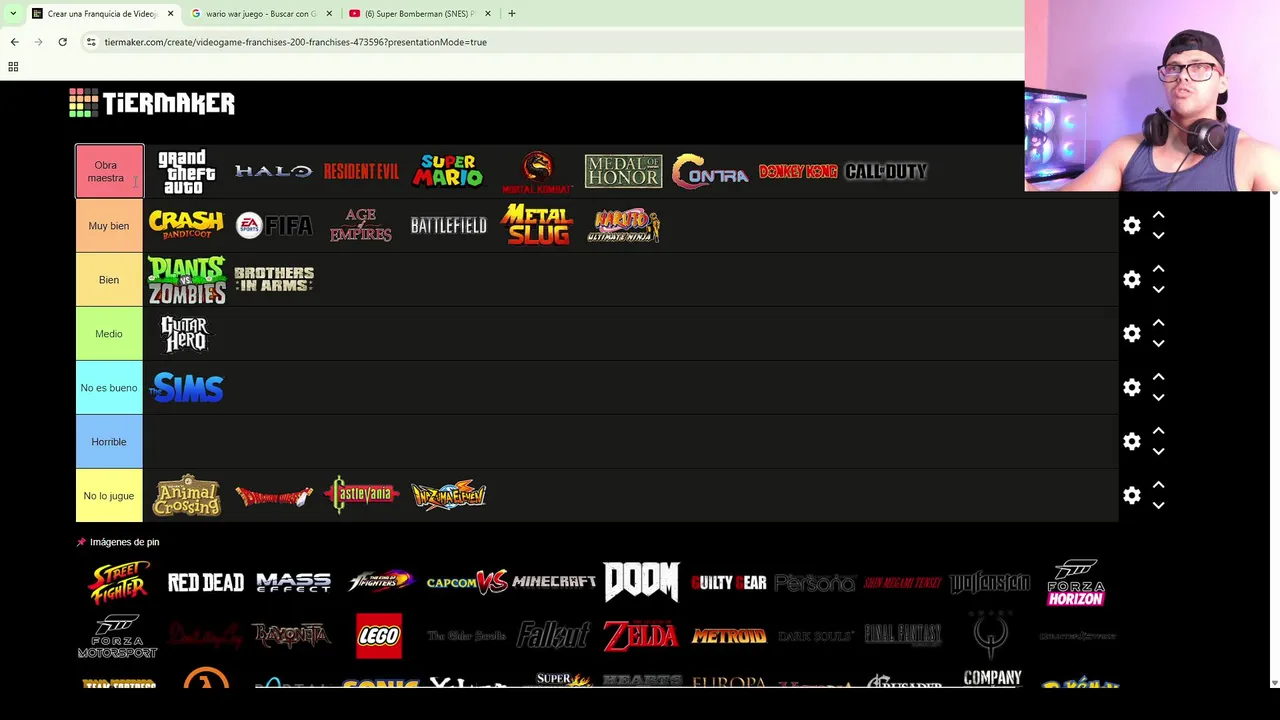Move No lo jugue tier up
Image resolution: width=1280 pixels, height=720 pixels.
click(x=1158, y=485)
